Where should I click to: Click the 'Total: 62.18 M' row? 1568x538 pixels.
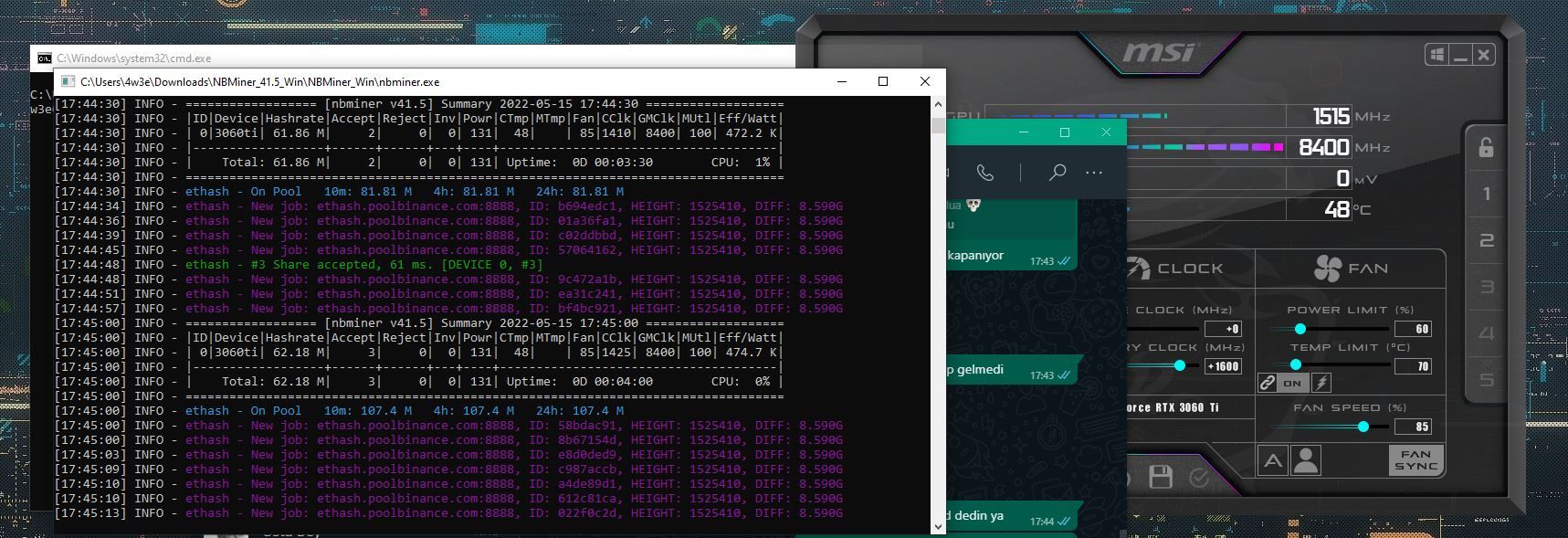484,382
